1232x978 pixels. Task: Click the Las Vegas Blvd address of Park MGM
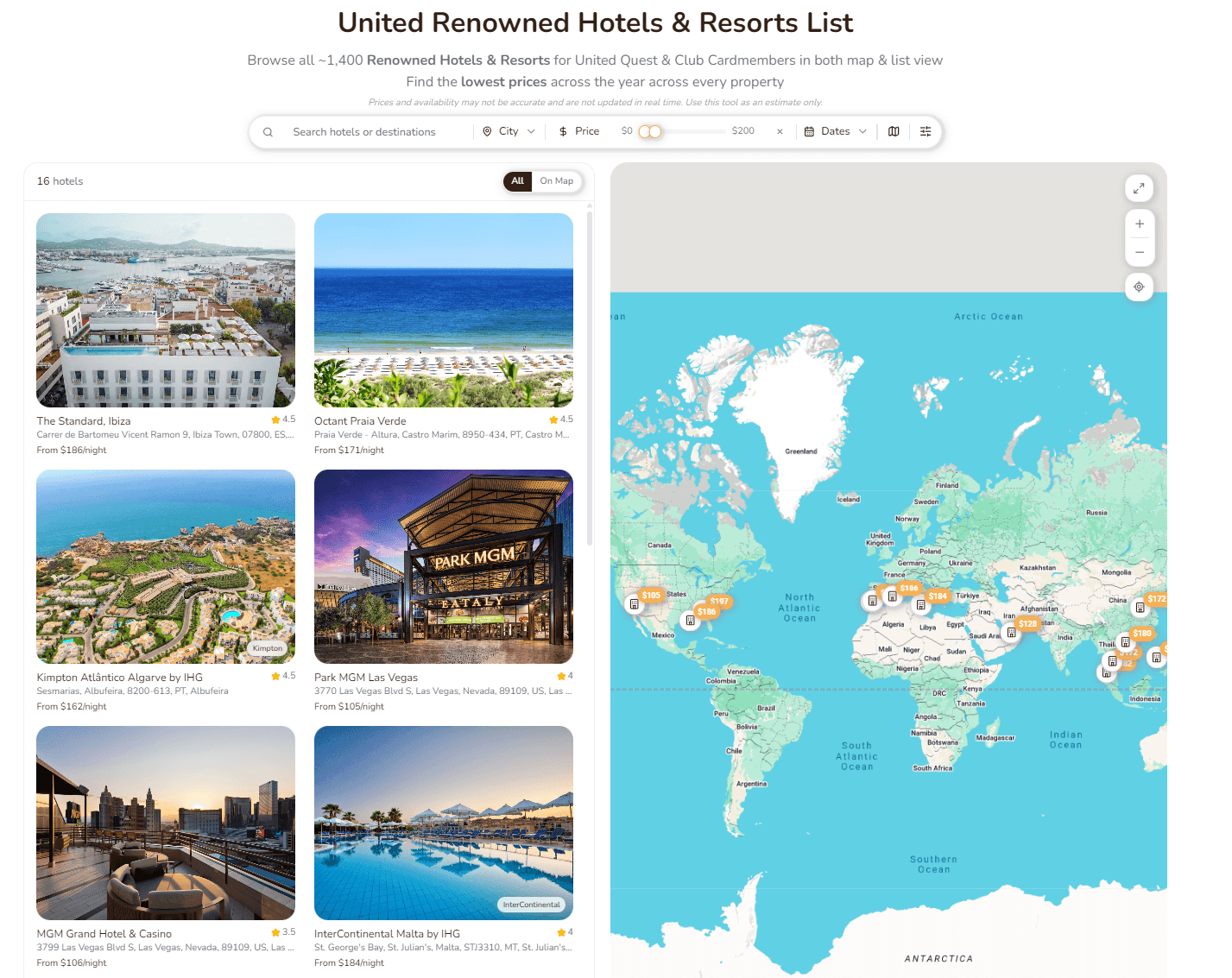pos(443,691)
